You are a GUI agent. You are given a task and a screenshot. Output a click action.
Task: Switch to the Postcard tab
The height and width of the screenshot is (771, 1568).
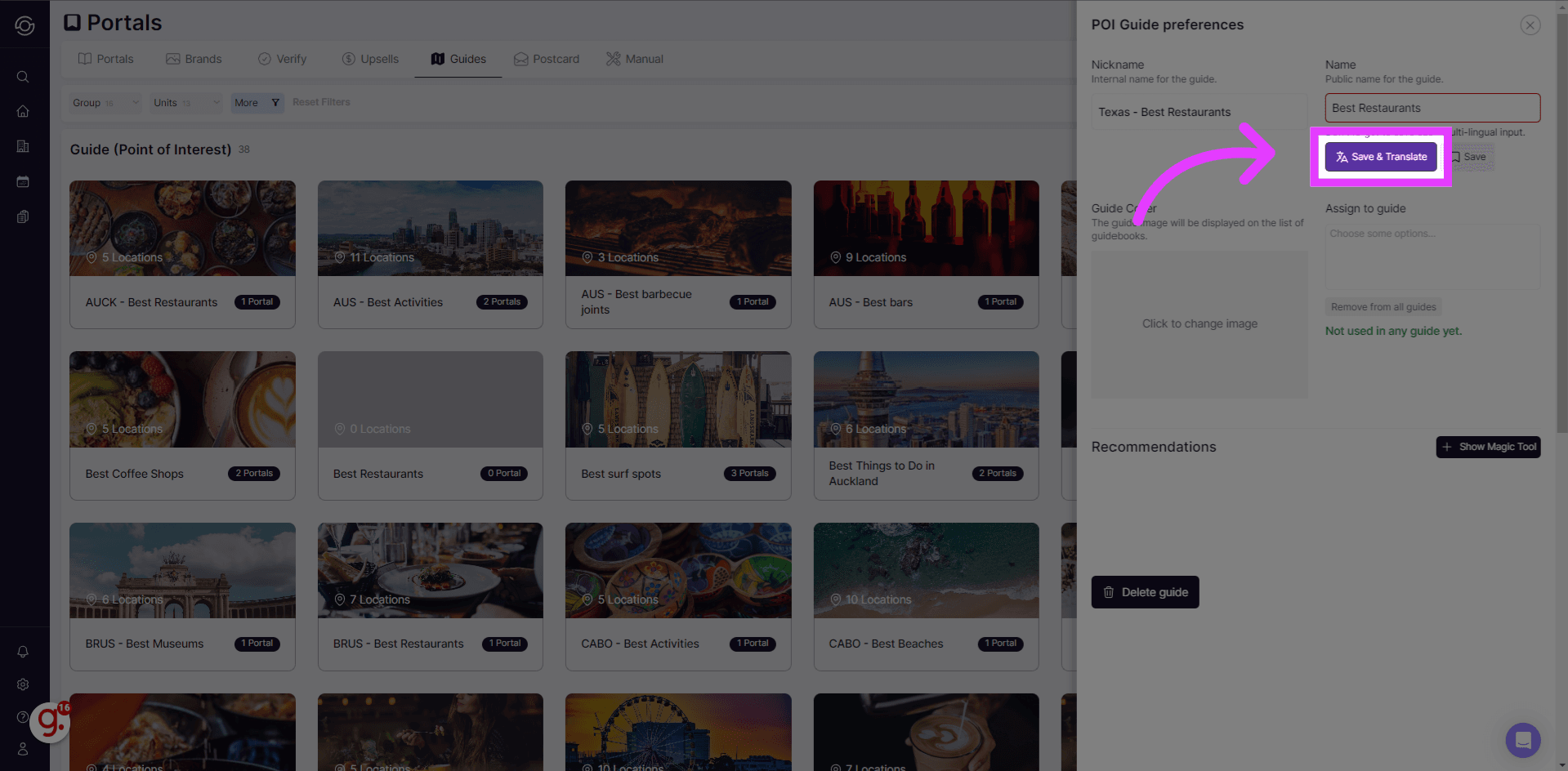[546, 58]
